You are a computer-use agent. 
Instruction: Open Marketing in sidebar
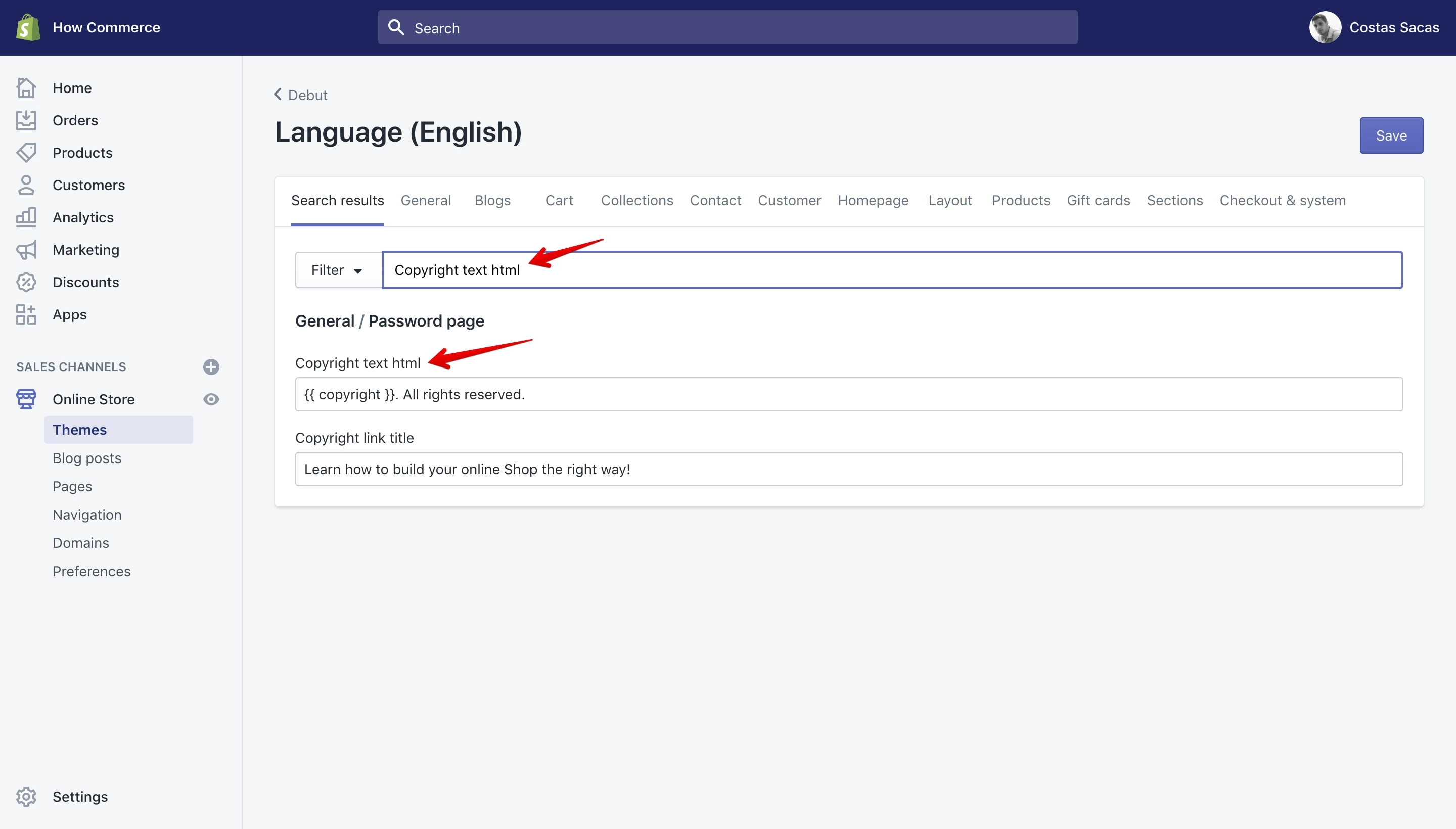86,250
